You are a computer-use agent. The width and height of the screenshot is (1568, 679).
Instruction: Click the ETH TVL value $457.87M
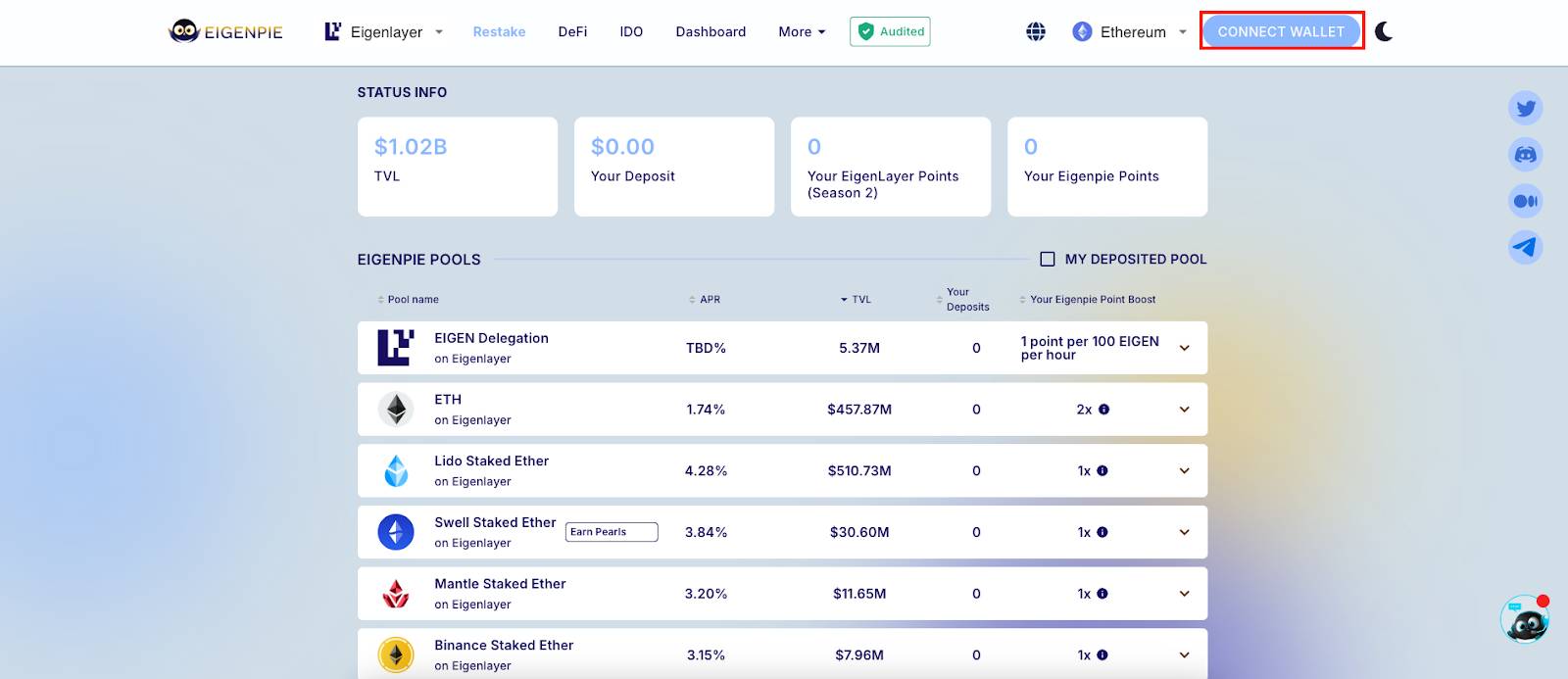pyautogui.click(x=859, y=410)
